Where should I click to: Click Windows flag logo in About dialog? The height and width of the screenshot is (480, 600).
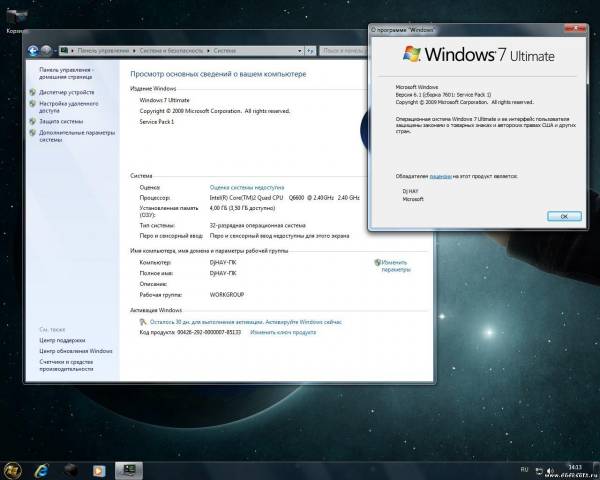[412, 54]
